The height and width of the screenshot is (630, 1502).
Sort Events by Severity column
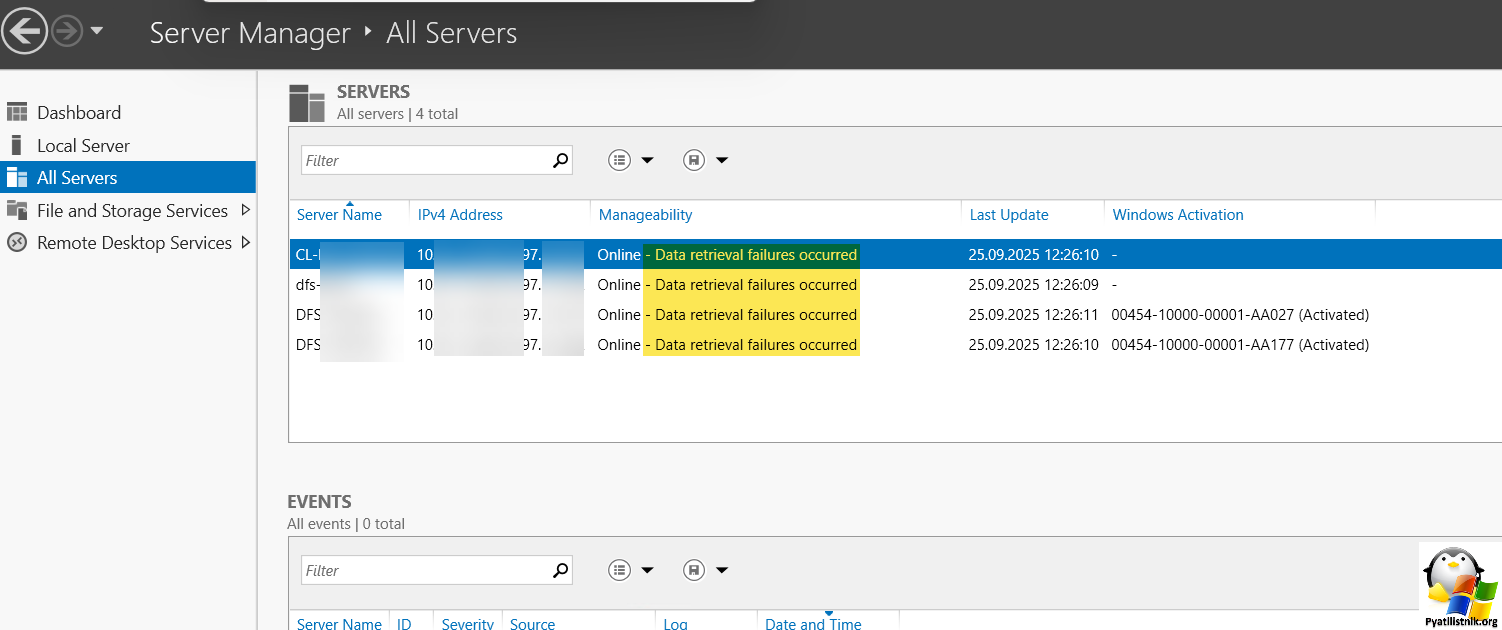(468, 623)
